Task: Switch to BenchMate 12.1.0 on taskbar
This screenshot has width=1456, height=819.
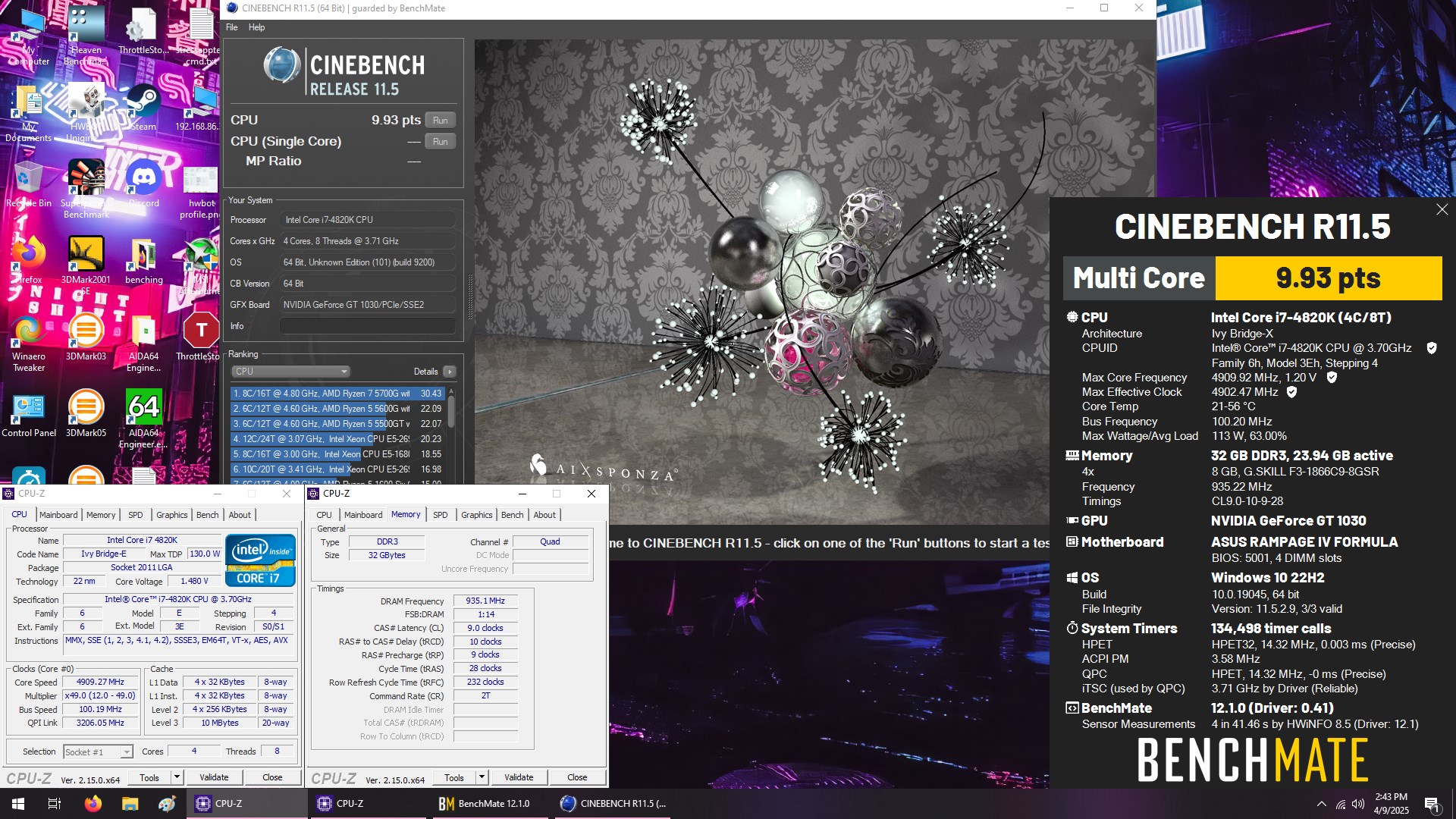Action: tap(488, 803)
